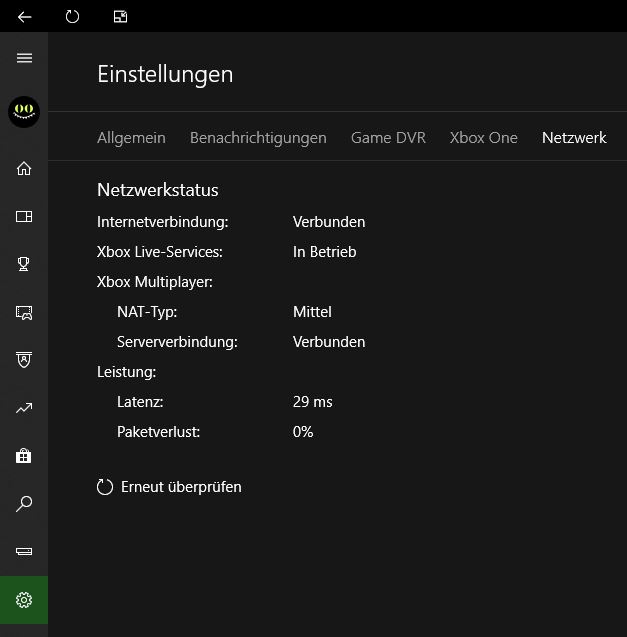The image size is (627, 637).
Task: Go back with the arrow icon
Action: pos(24,17)
